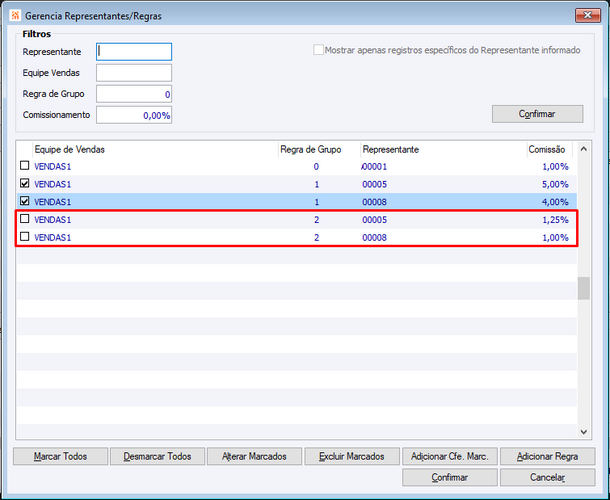
Task: Click the Desmarcar Todos button
Action: [x=157, y=456]
